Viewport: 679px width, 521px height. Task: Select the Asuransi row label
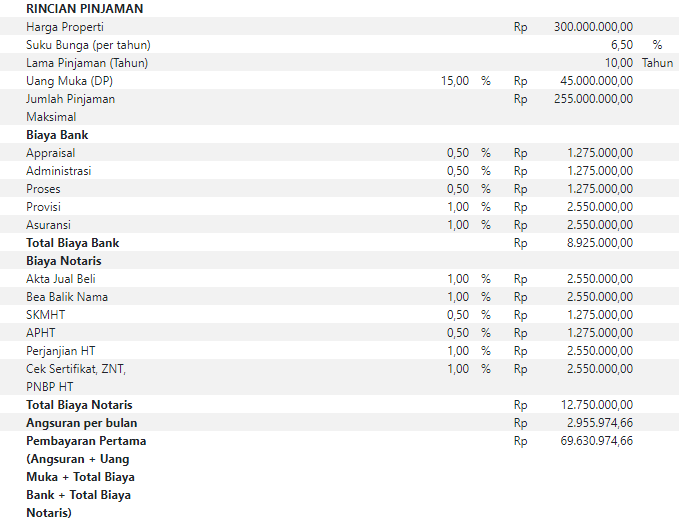(x=48, y=225)
